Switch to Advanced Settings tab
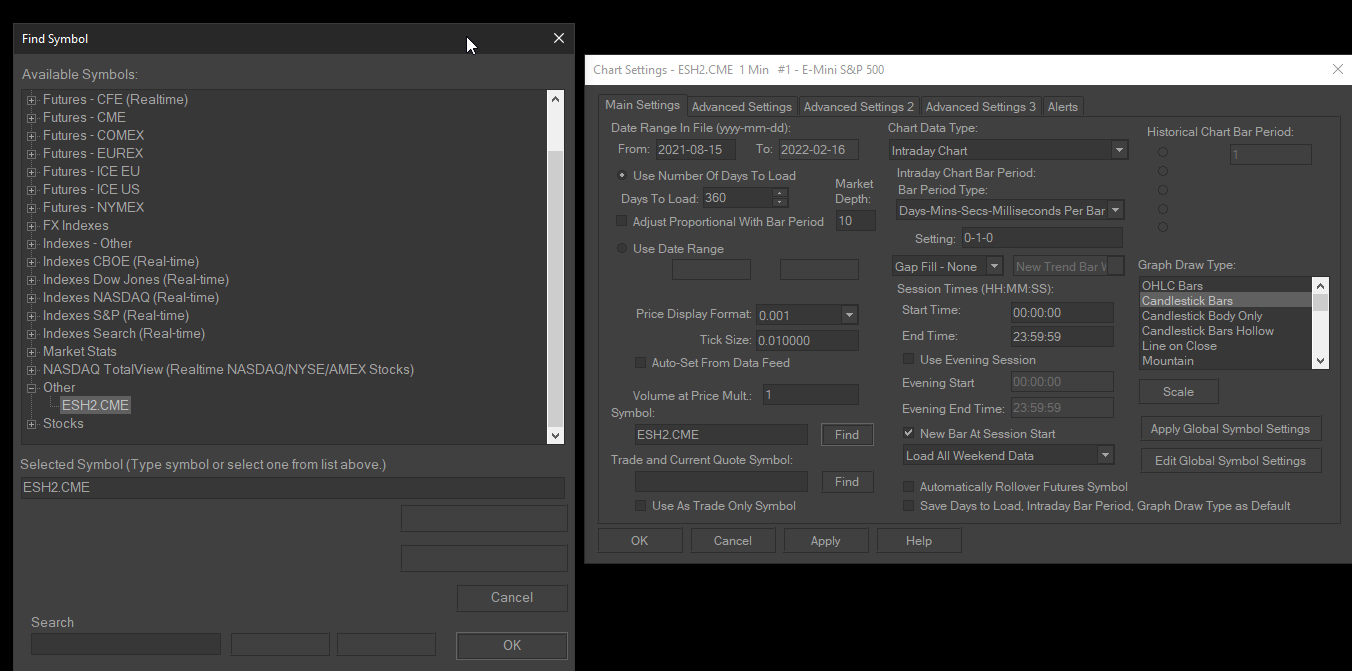 tap(742, 107)
